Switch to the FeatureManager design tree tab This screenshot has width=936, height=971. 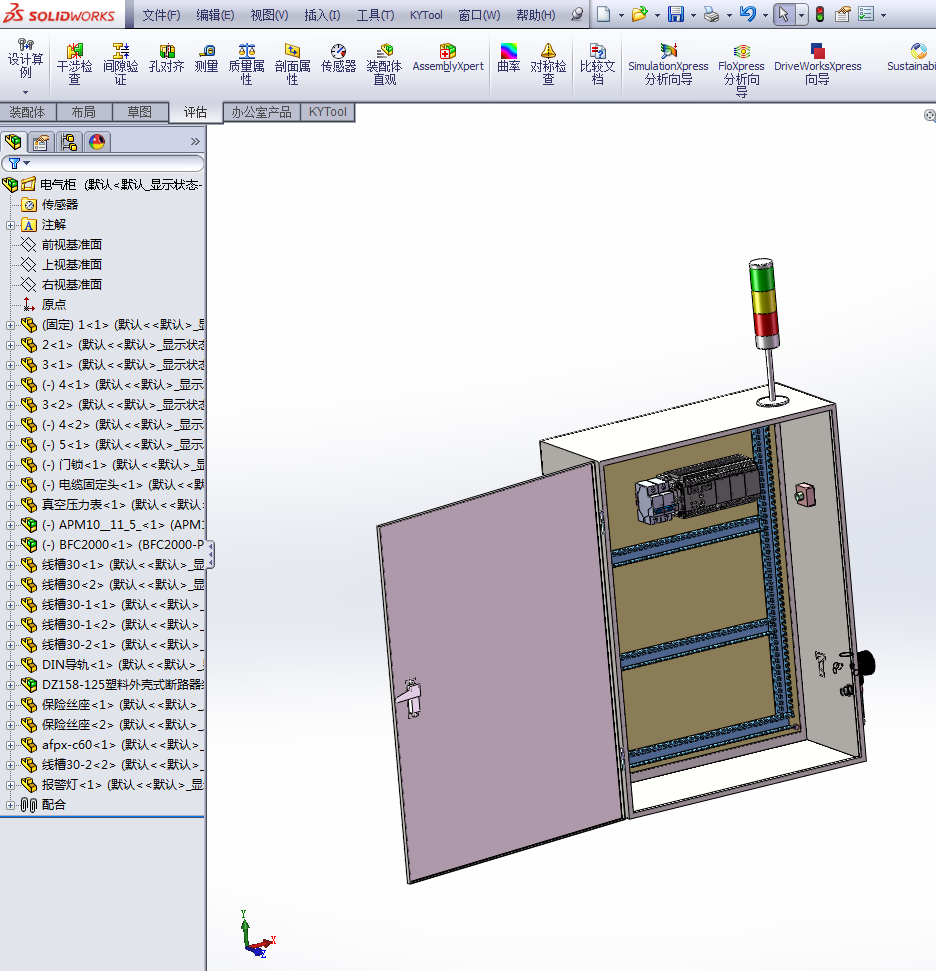pyautogui.click(x=13, y=142)
